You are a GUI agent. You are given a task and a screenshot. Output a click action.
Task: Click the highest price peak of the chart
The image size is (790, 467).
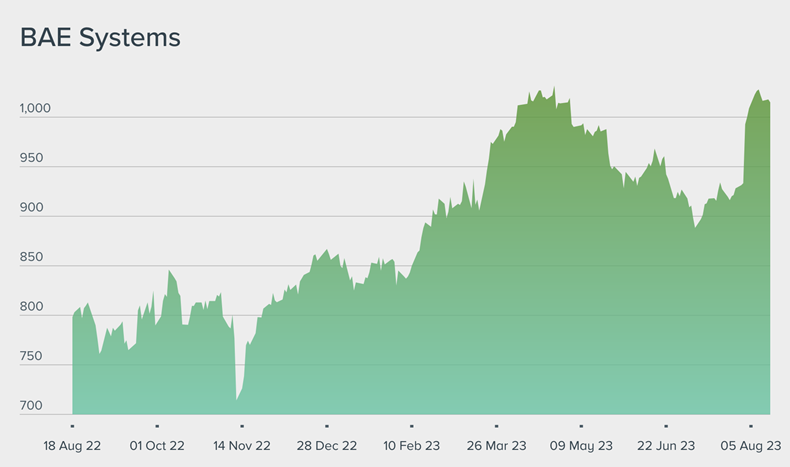point(554,87)
